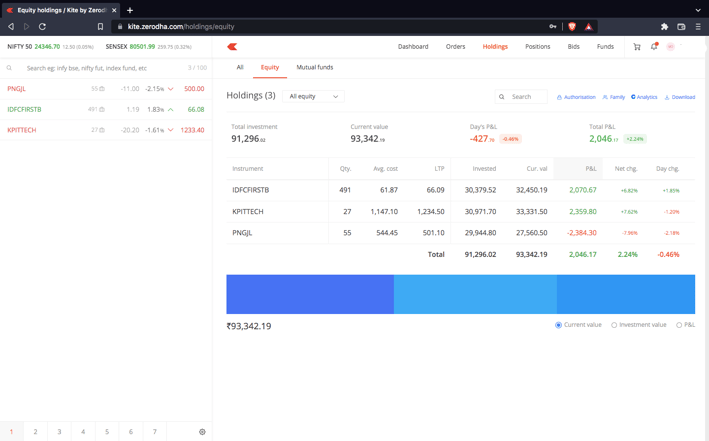The width and height of the screenshot is (709, 441).
Task: Open the browser wallet icon
Action: point(681,27)
